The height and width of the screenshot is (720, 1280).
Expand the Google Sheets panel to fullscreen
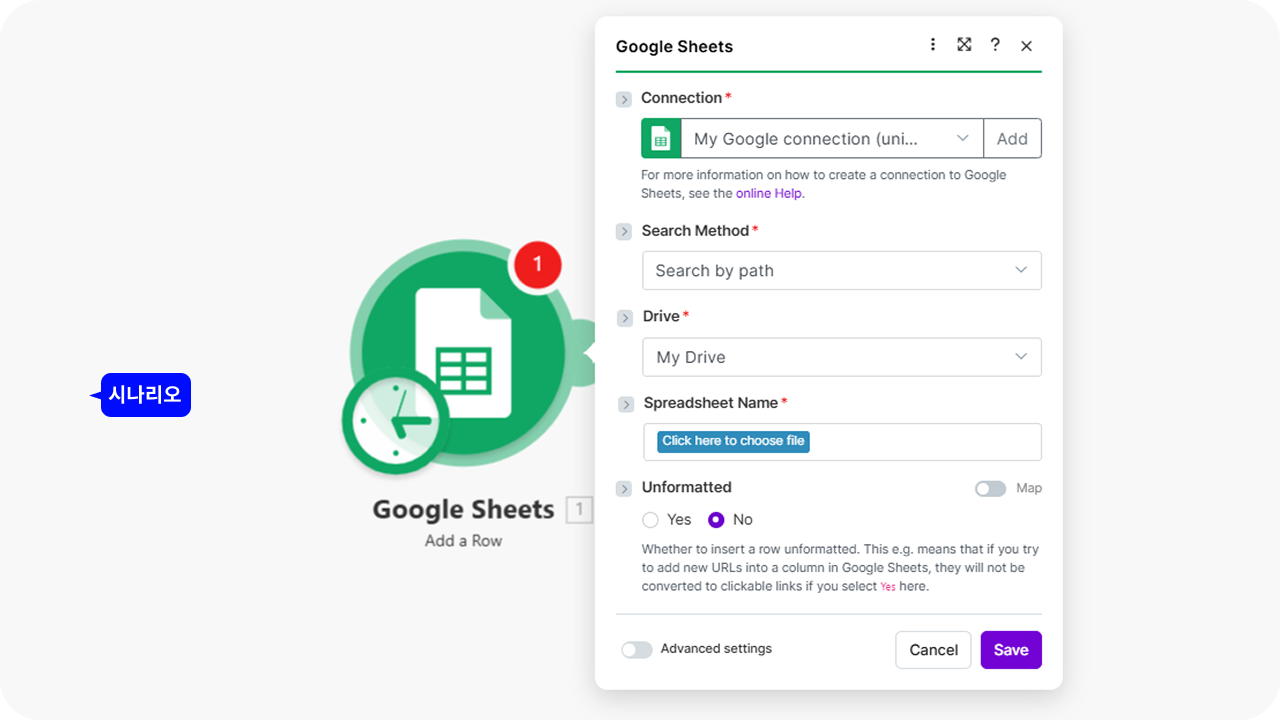tap(964, 45)
